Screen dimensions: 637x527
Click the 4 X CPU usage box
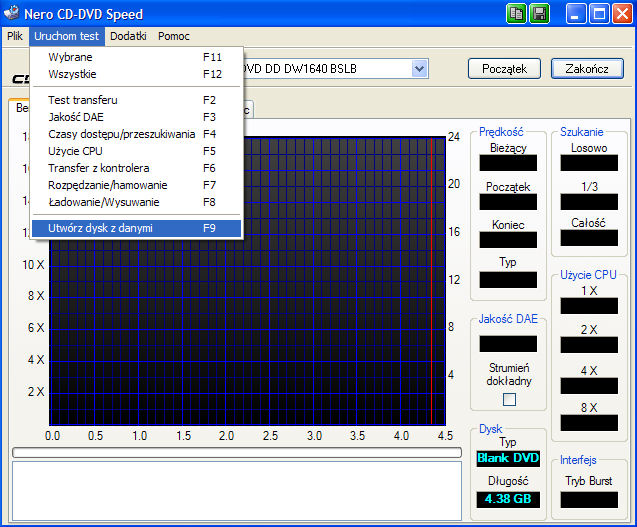pos(589,386)
